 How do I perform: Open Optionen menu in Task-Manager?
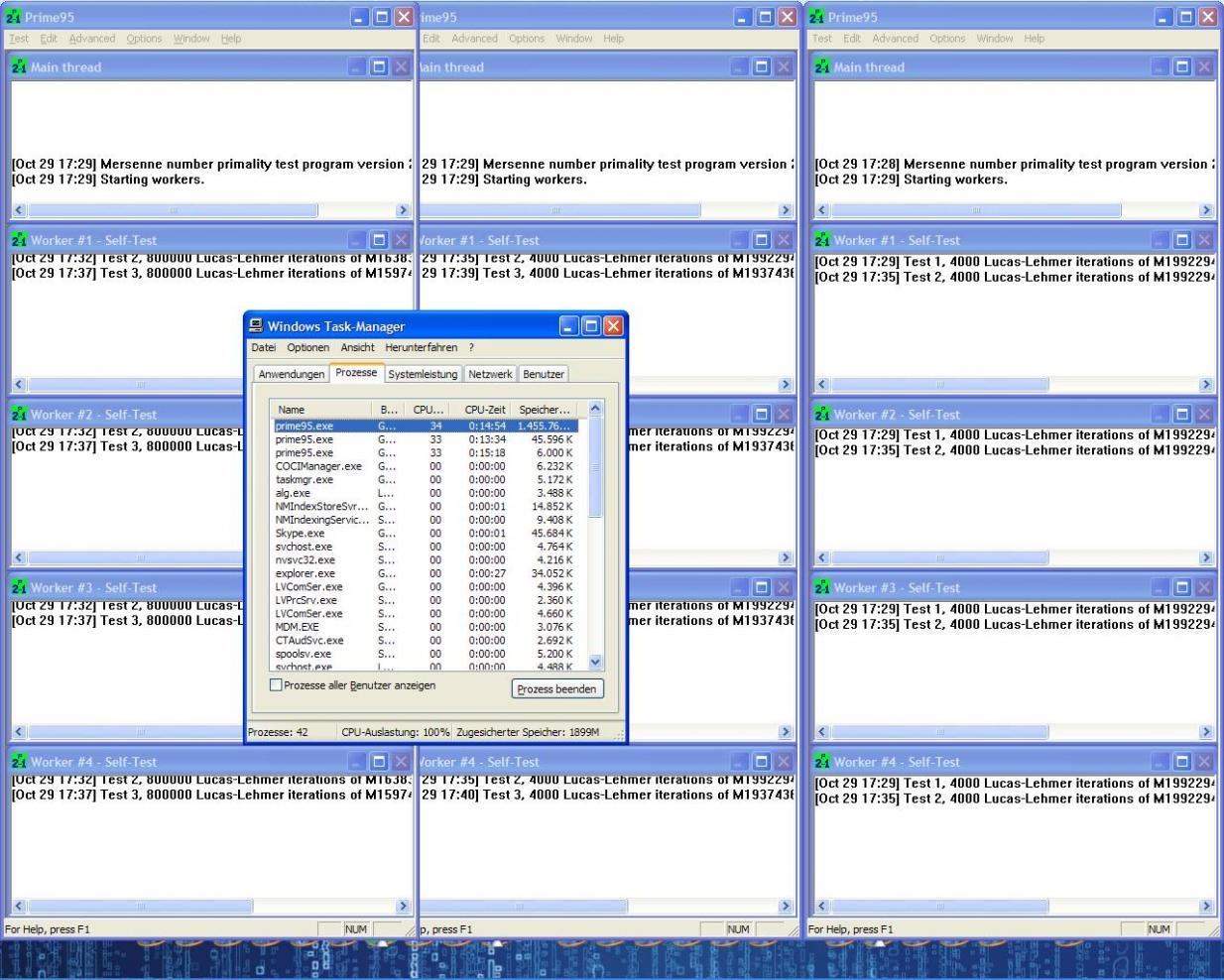(308, 347)
